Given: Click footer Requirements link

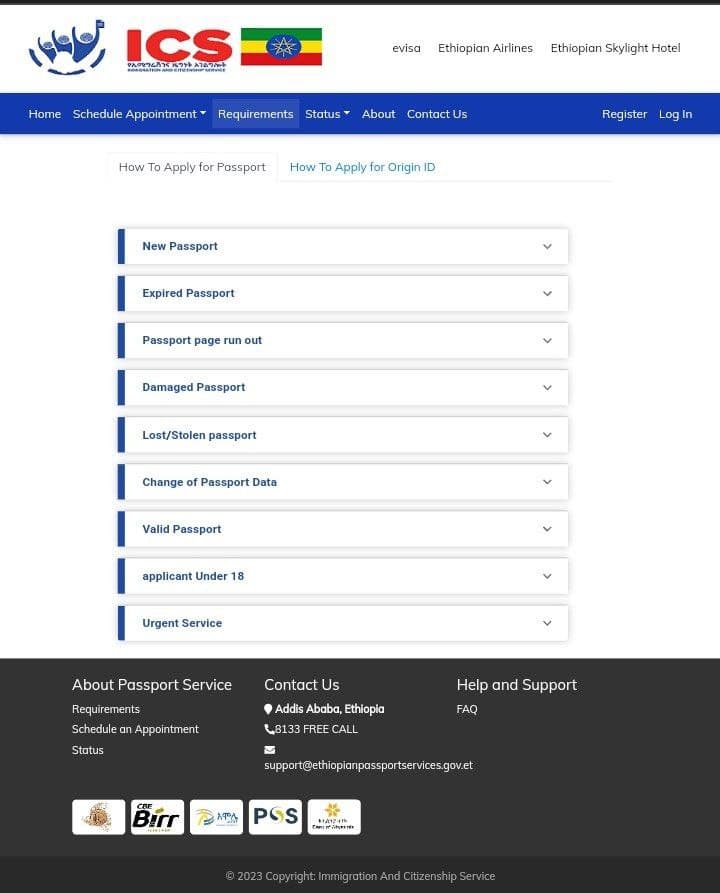Looking at the screenshot, I should pos(106,709).
